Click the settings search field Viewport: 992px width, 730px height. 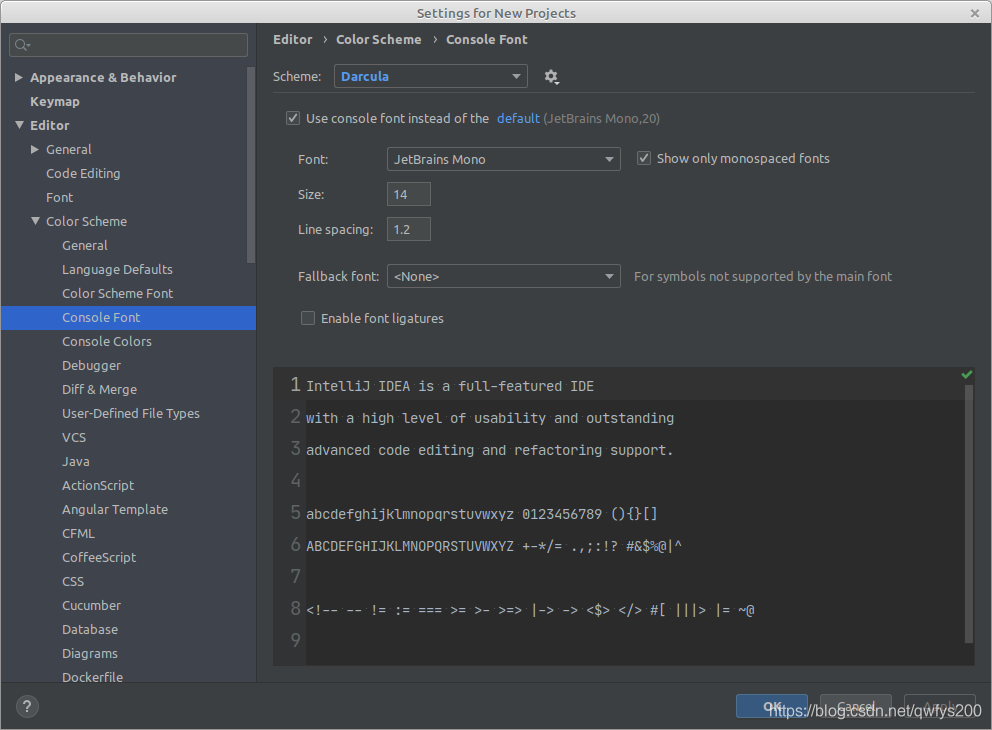click(128, 45)
